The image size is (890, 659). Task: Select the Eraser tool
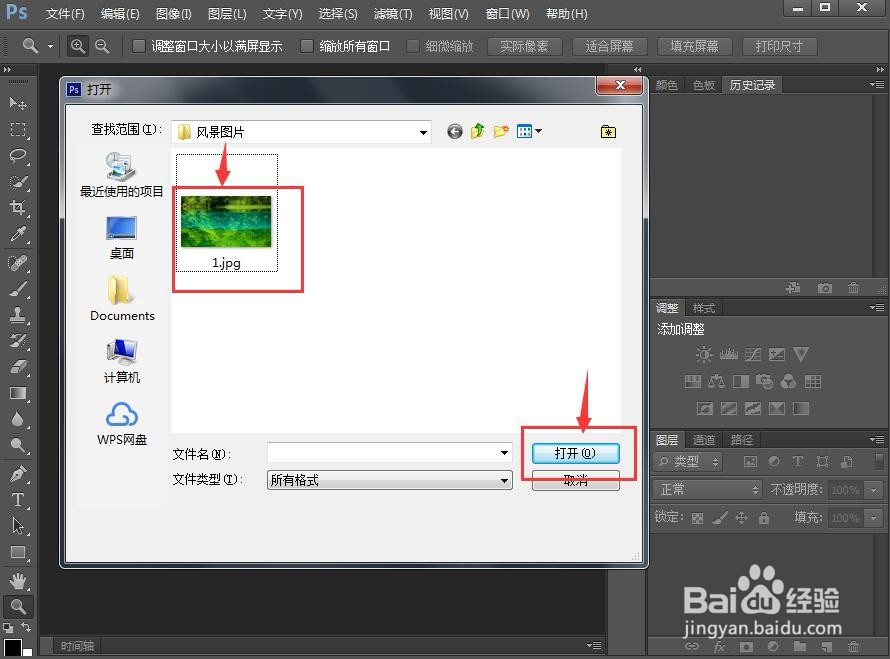click(x=18, y=367)
